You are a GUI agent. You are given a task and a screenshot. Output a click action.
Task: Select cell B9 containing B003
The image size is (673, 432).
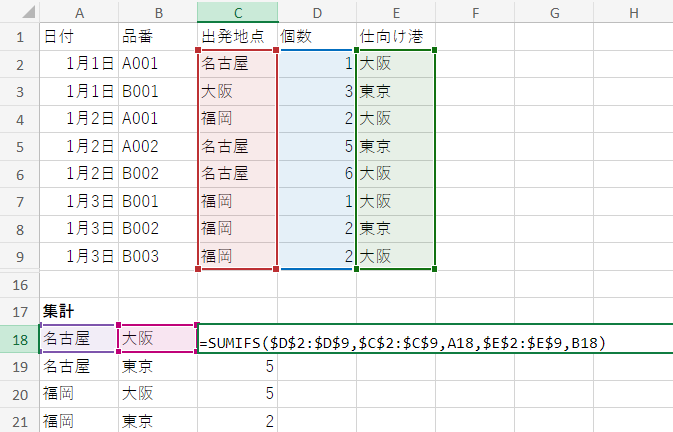158,257
